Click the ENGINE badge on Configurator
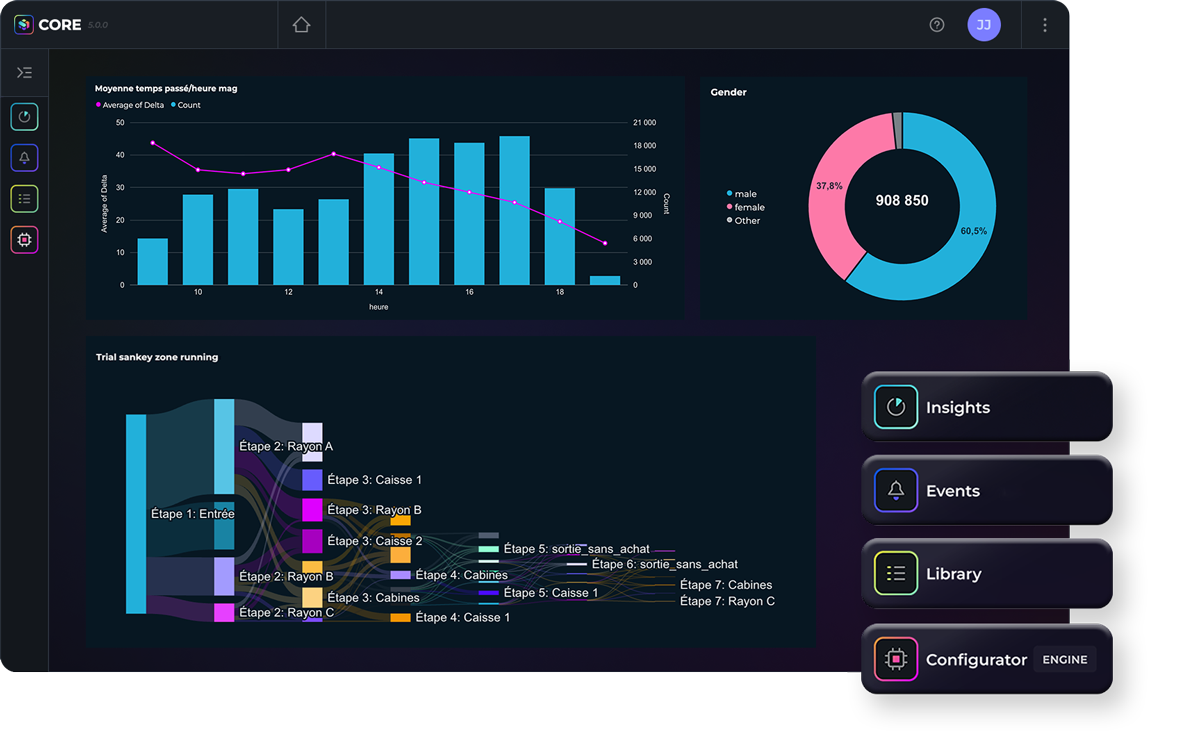1200x742 pixels. click(1065, 660)
